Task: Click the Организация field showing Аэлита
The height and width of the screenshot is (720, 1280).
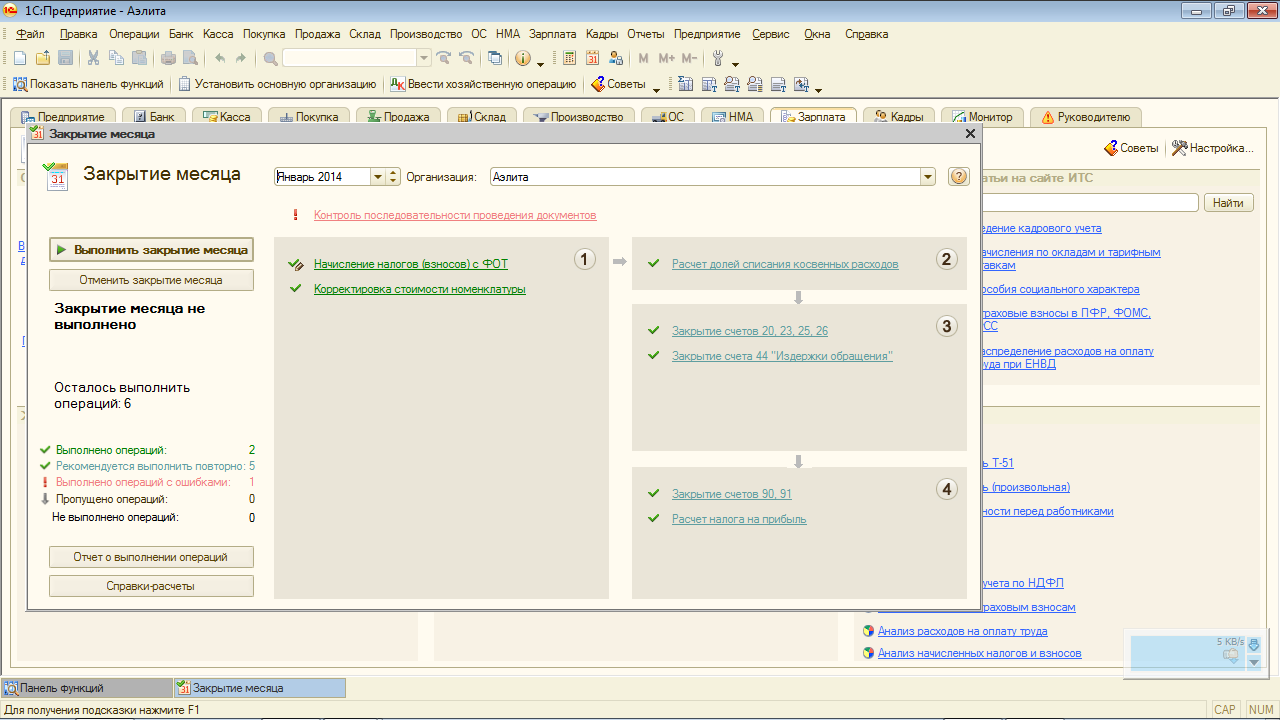Action: point(704,177)
